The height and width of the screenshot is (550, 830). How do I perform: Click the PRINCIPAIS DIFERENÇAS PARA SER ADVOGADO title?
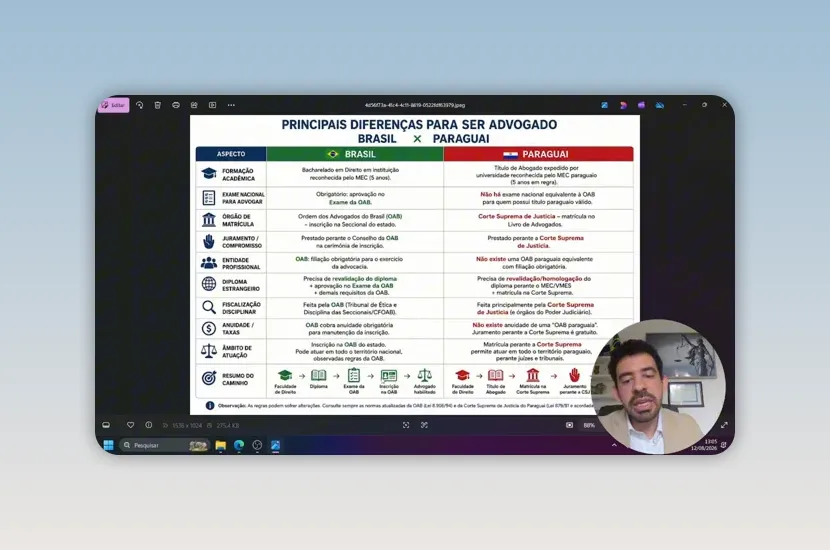[419, 125]
